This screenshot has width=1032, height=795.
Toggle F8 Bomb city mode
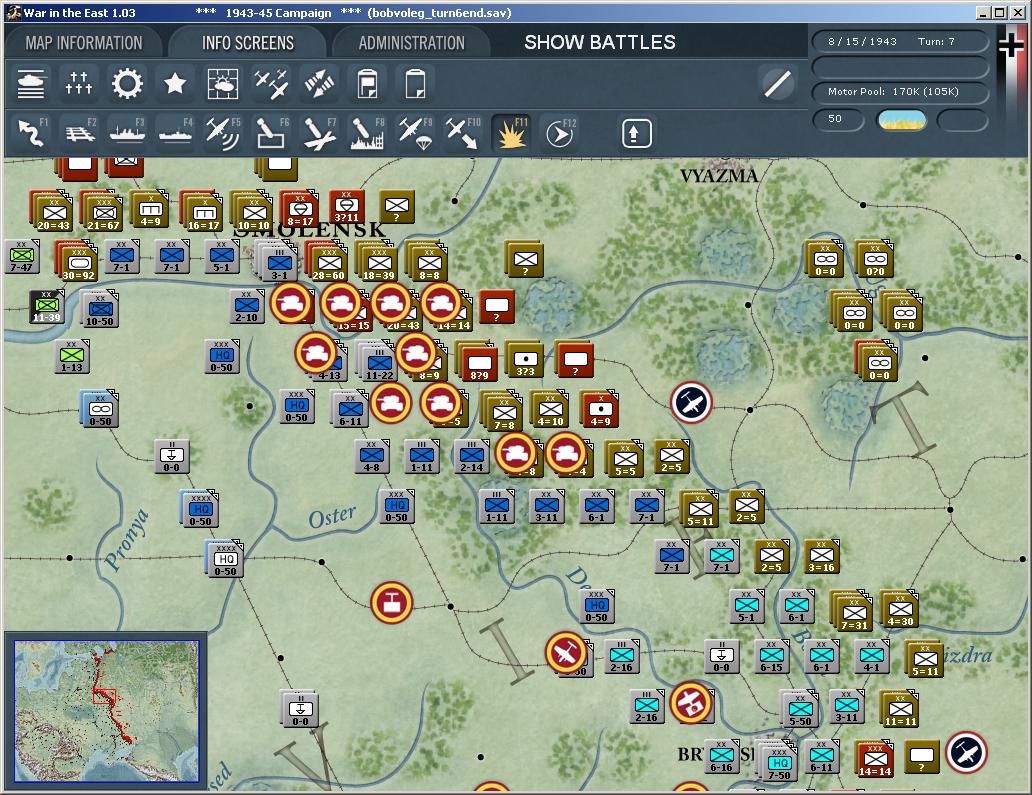click(368, 134)
